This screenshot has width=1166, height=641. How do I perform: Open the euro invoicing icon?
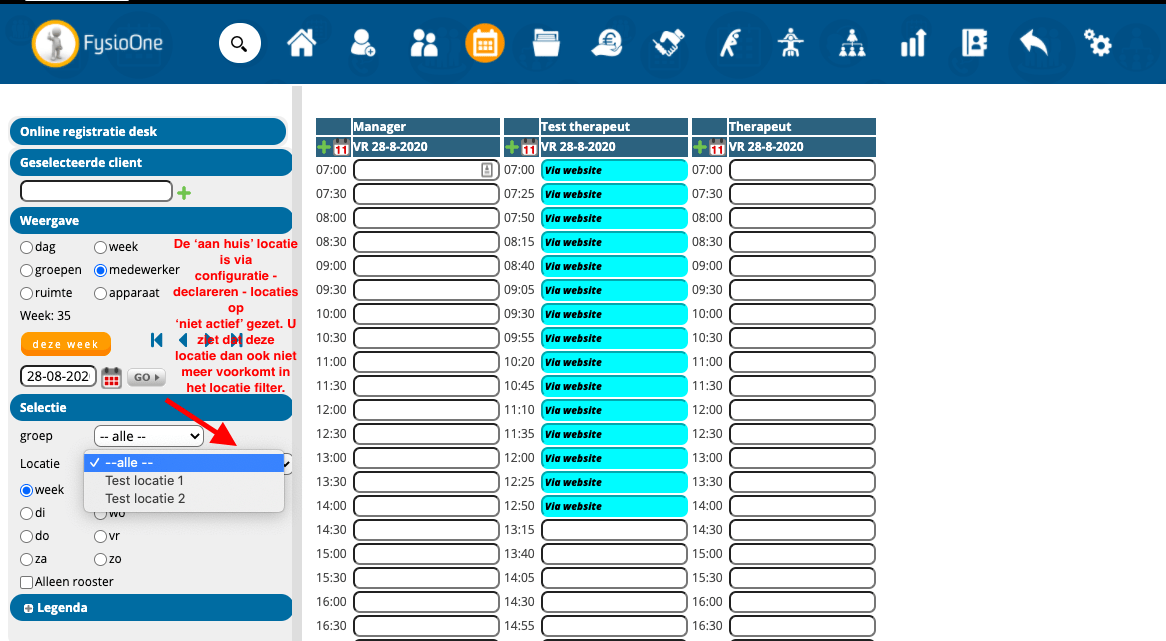click(606, 43)
